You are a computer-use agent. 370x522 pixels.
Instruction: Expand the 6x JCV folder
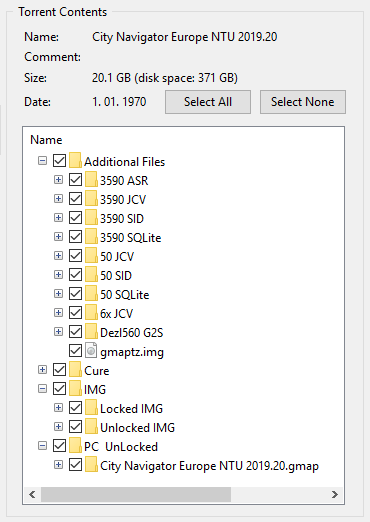58,313
